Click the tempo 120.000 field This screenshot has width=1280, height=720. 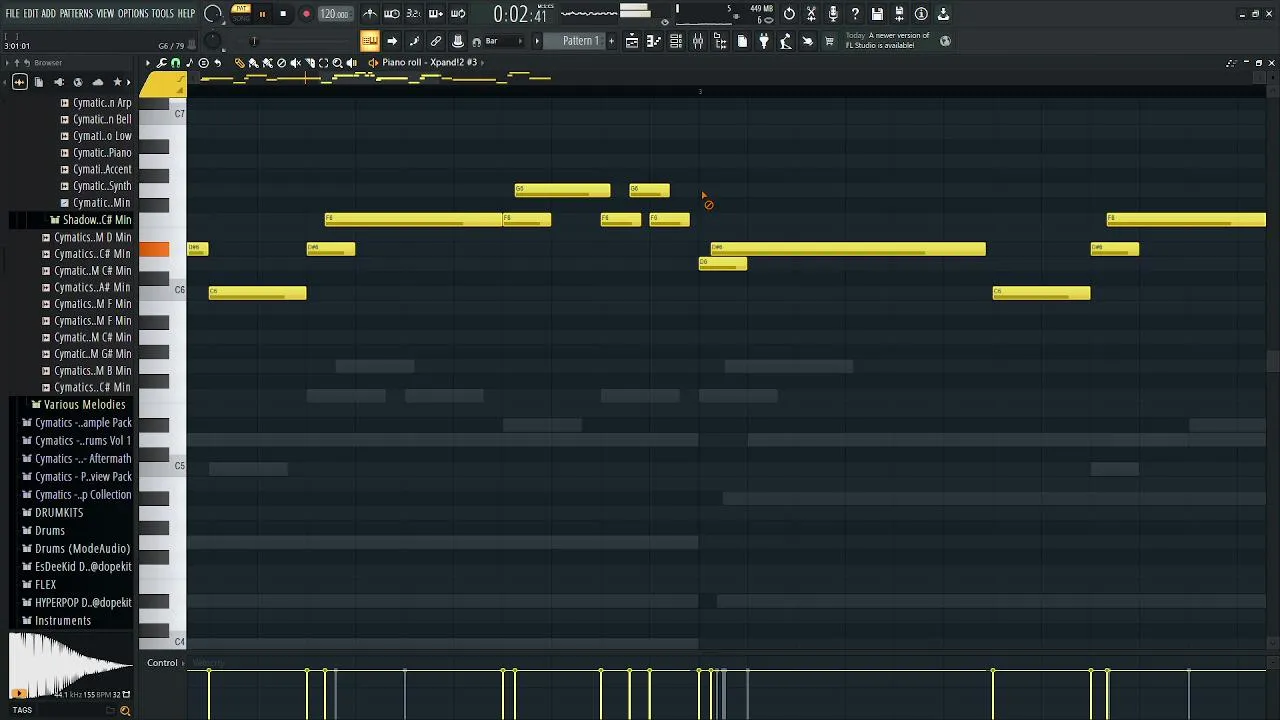point(334,14)
